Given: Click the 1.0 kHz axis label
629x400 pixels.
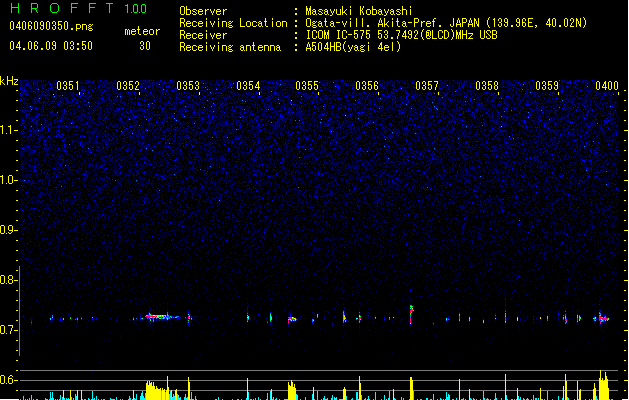Looking at the screenshot, I should [x=8, y=180].
